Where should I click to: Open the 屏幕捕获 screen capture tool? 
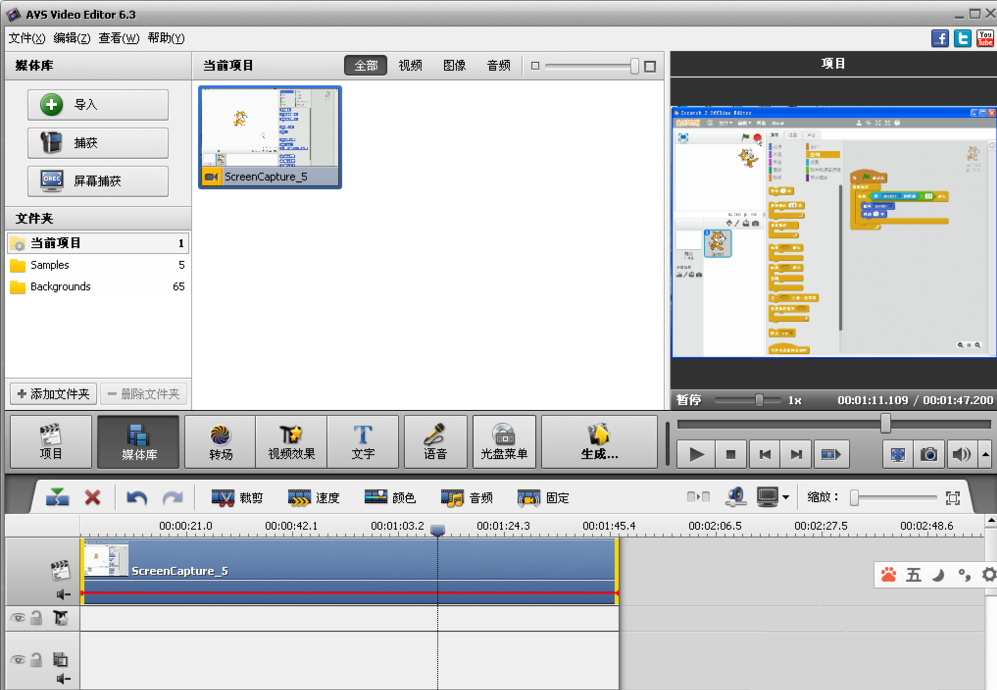coord(97,181)
